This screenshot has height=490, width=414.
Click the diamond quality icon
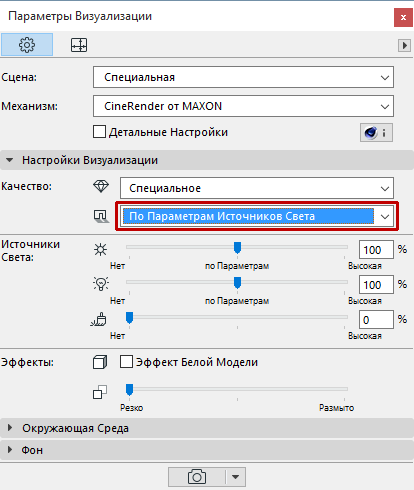click(x=101, y=186)
